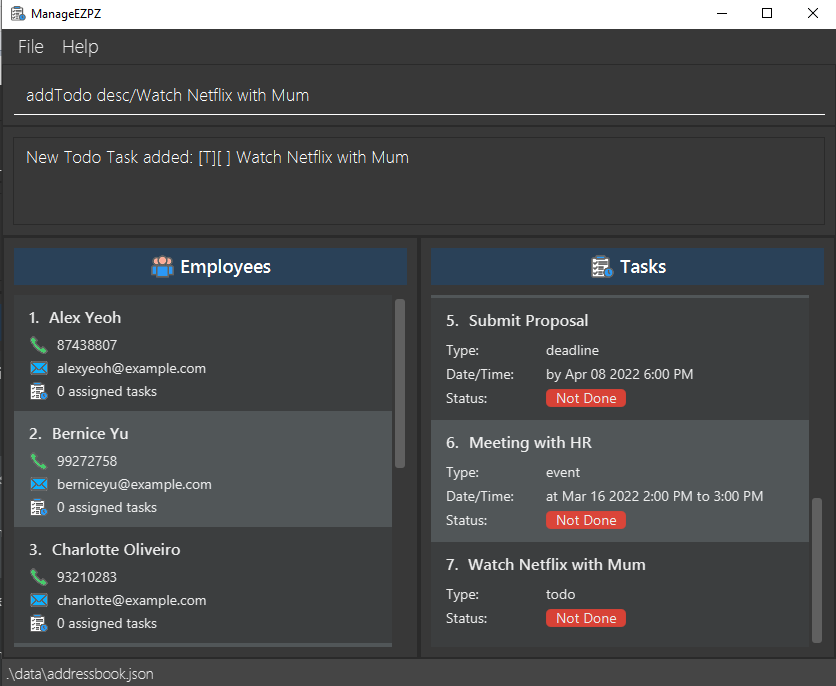This screenshot has width=836, height=686.
Task: Click the deadline type value
Action: 572,351
